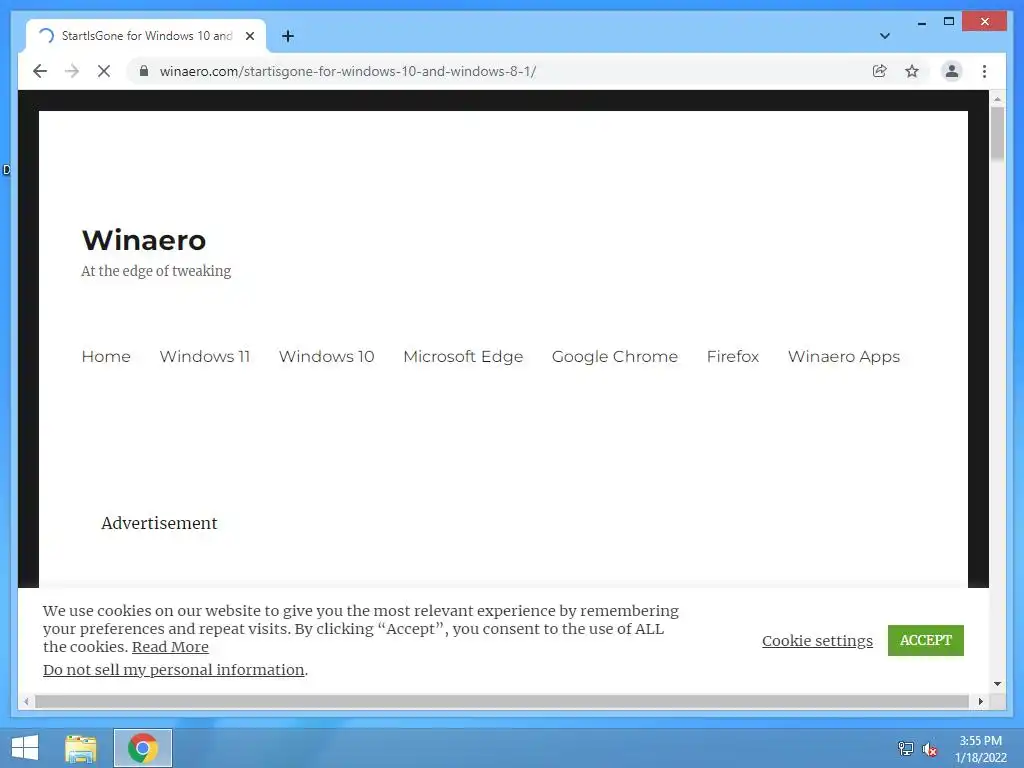Image resolution: width=1024 pixels, height=768 pixels.
Task: Open the Chrome profile avatar
Action: point(952,71)
